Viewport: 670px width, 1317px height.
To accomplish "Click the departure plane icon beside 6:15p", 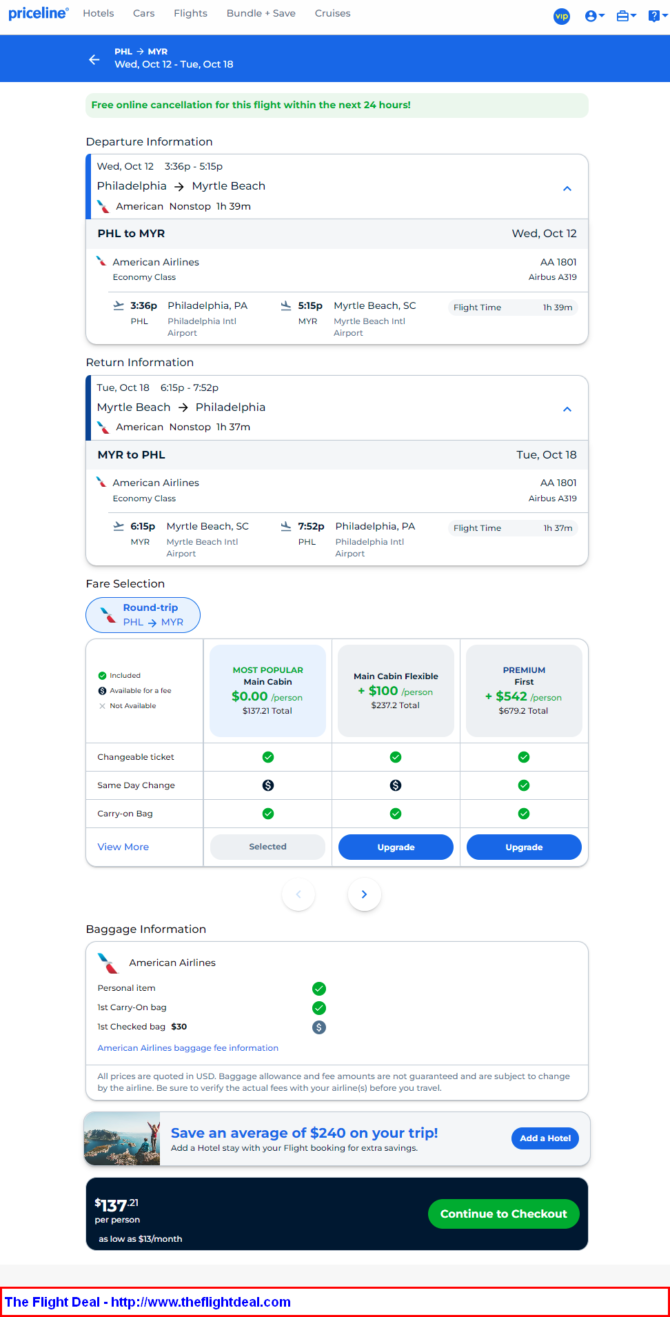I will click(119, 526).
